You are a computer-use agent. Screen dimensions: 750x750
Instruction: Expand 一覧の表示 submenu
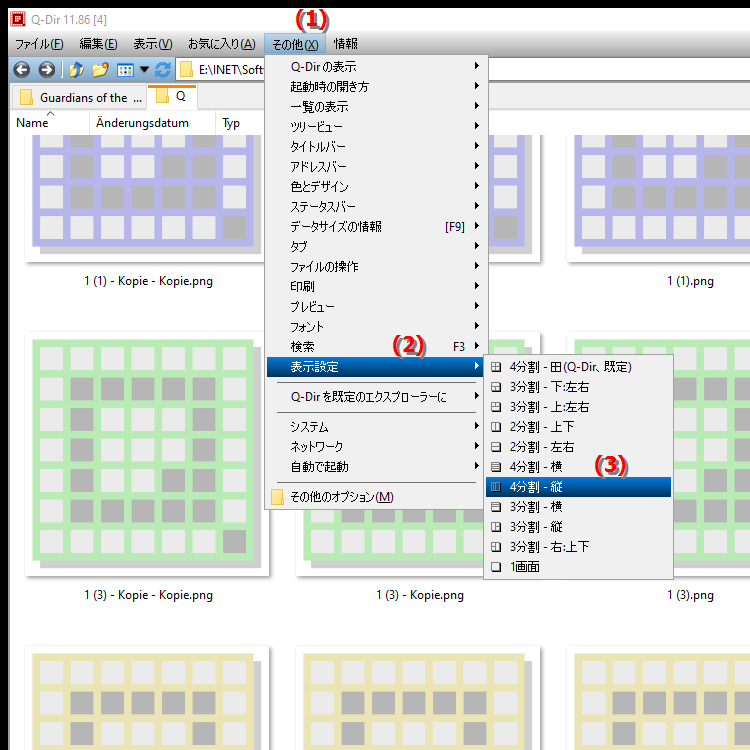(x=375, y=107)
